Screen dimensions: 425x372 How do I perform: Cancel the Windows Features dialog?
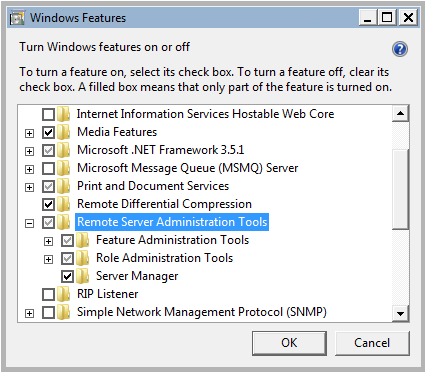[372, 343]
